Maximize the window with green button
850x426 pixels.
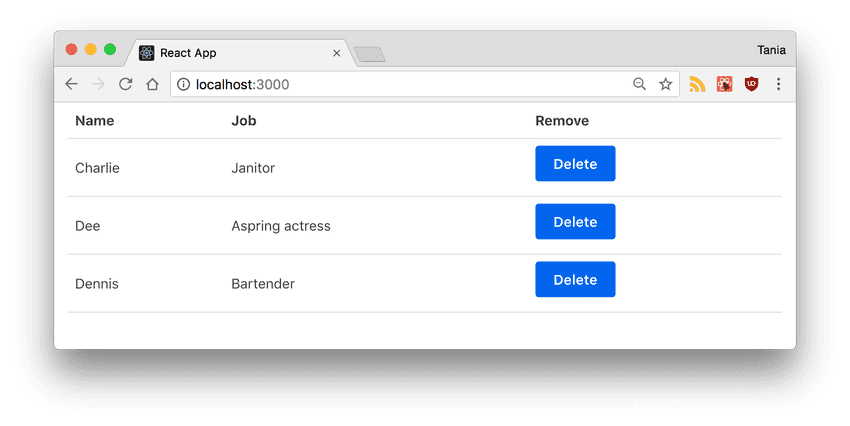coord(110,49)
